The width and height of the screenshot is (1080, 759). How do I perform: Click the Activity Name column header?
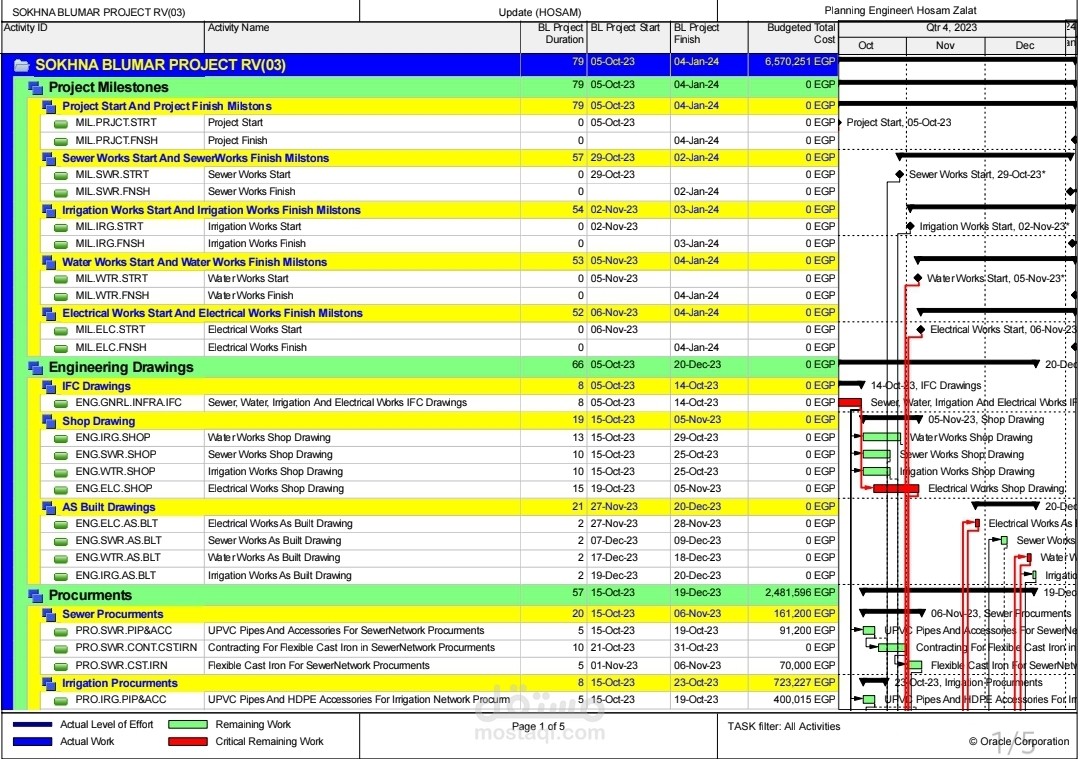(363, 37)
